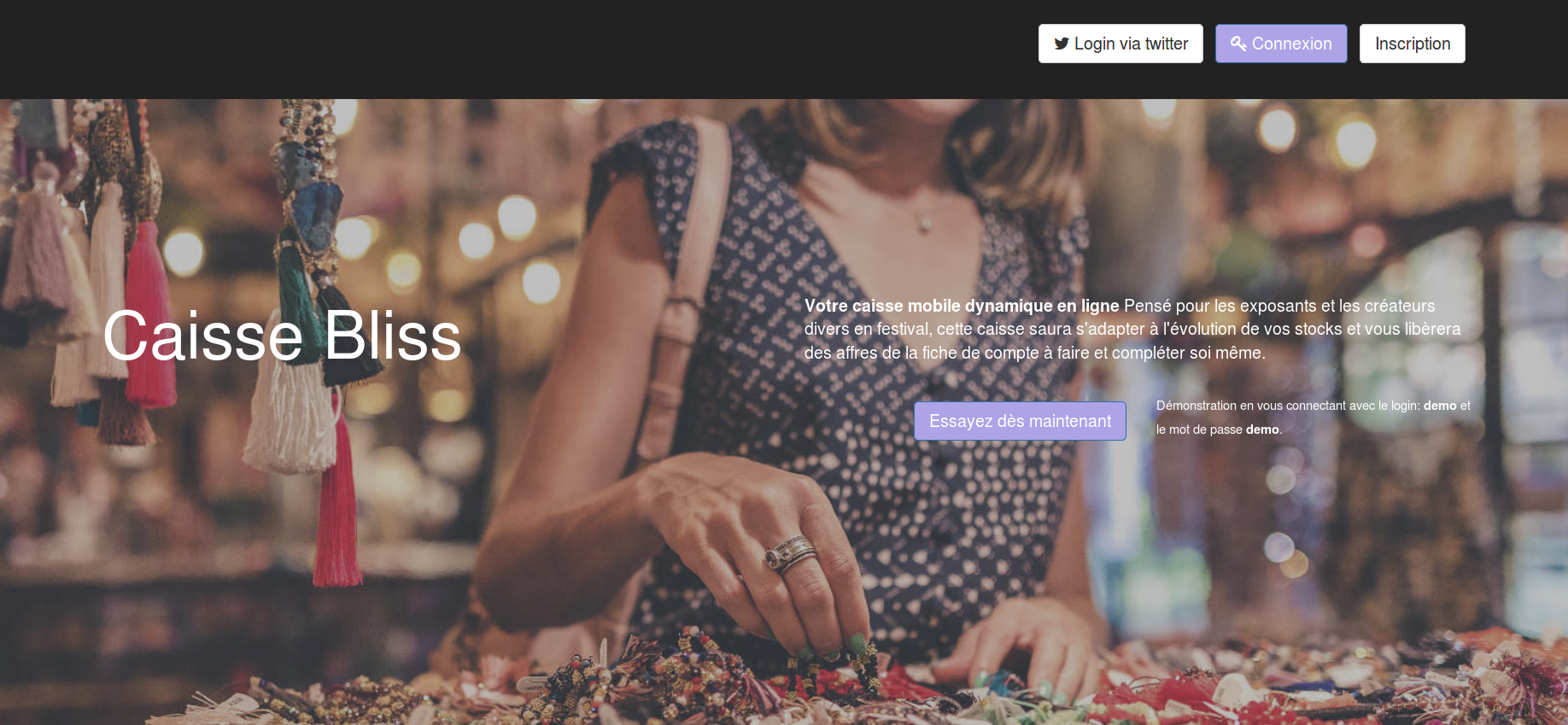
Task: Click the bold 'demo' password word
Action: [x=1262, y=430]
